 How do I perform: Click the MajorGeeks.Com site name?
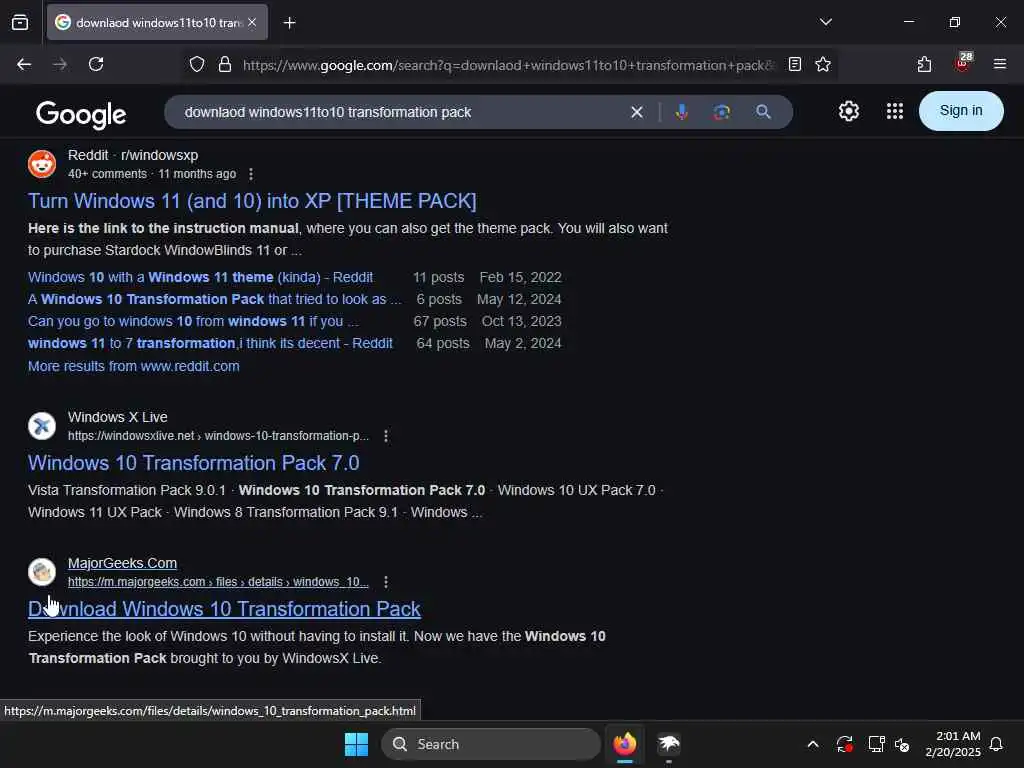tap(122, 564)
